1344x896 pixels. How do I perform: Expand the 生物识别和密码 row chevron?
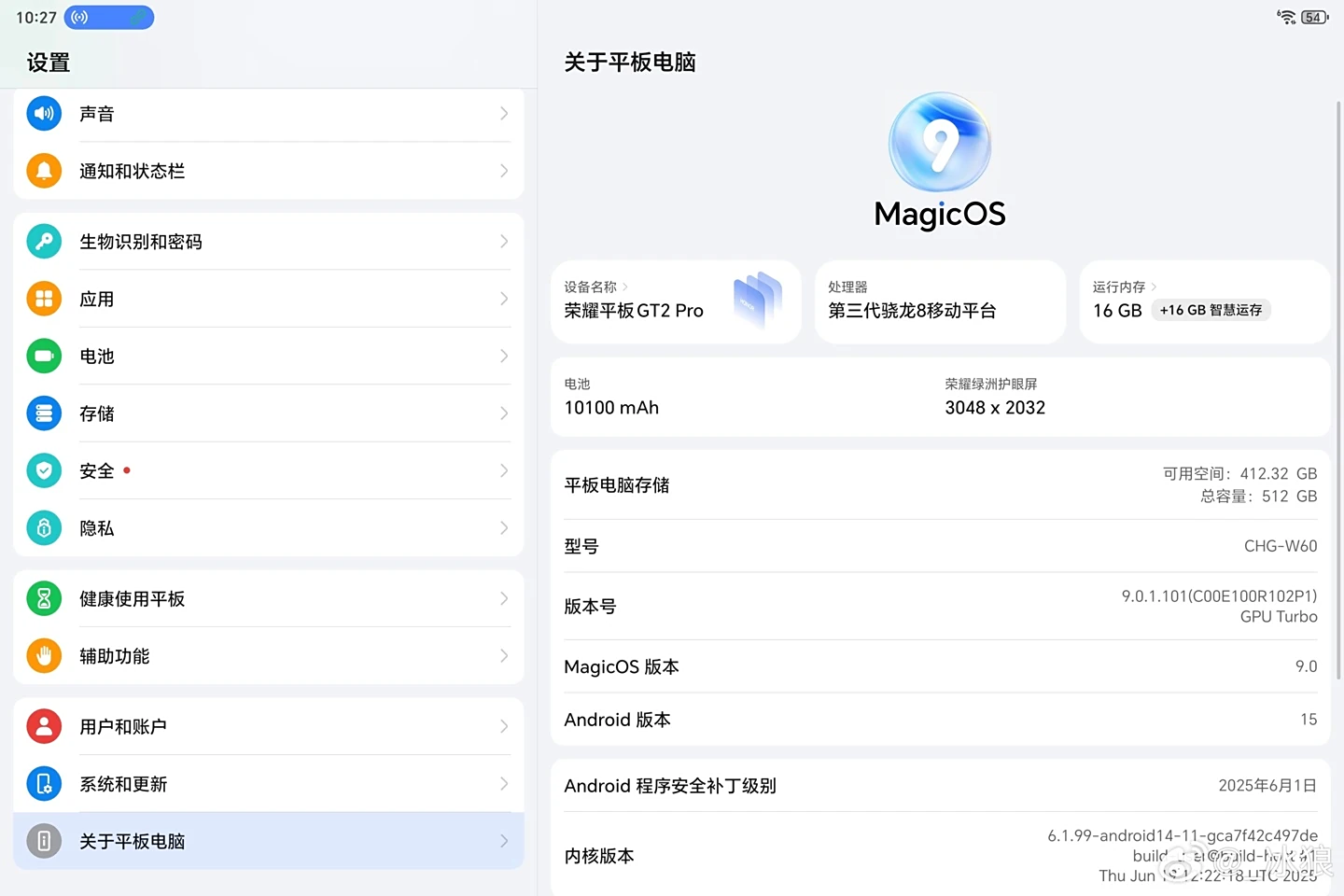[x=504, y=242]
